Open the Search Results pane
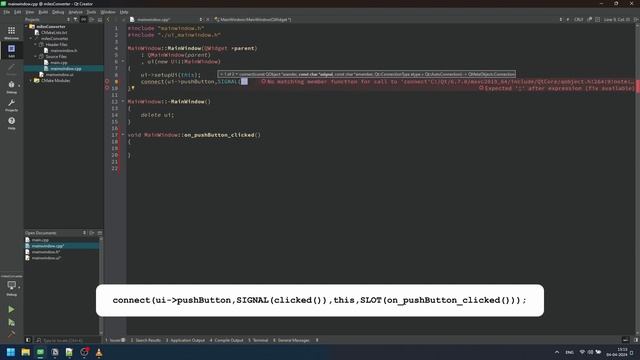The image size is (640, 360). click(x=146, y=340)
